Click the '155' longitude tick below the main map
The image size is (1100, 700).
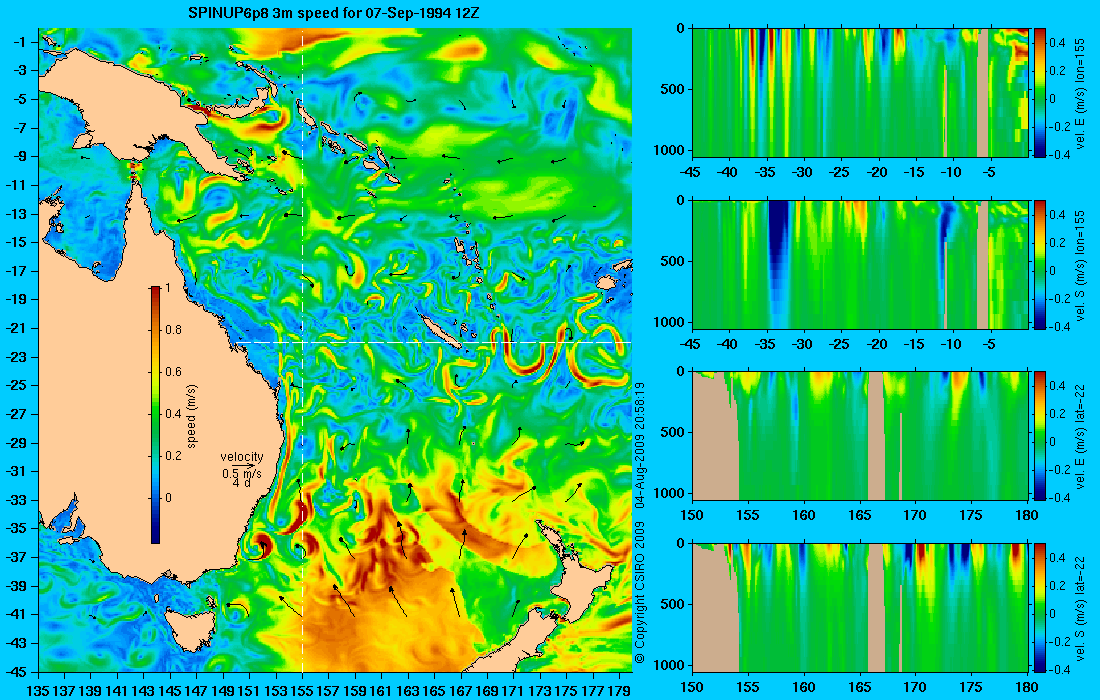302,691
